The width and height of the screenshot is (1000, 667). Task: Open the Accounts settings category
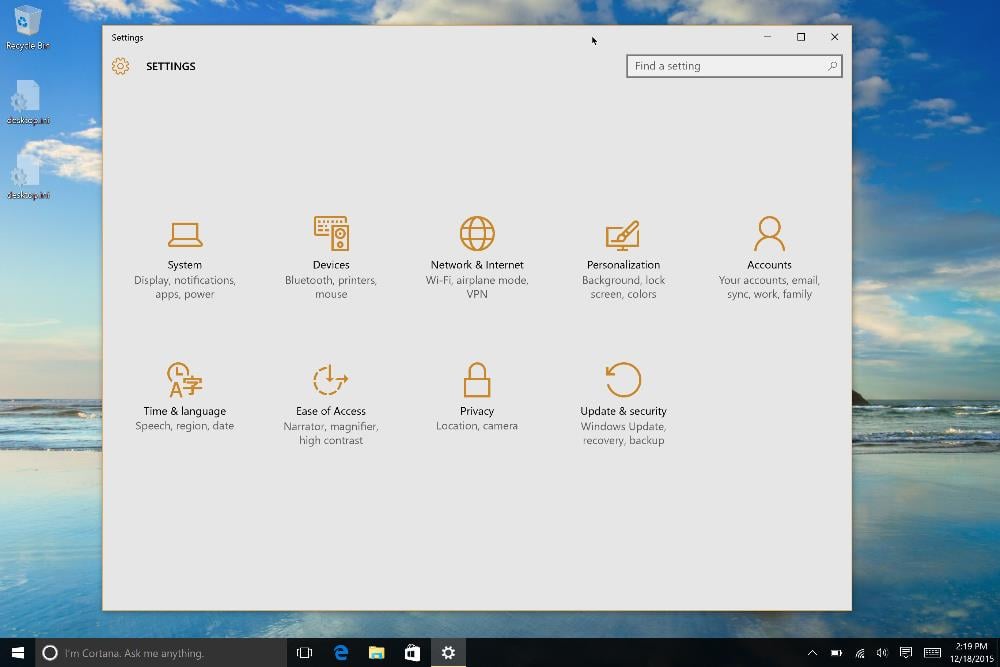pyautogui.click(x=769, y=260)
